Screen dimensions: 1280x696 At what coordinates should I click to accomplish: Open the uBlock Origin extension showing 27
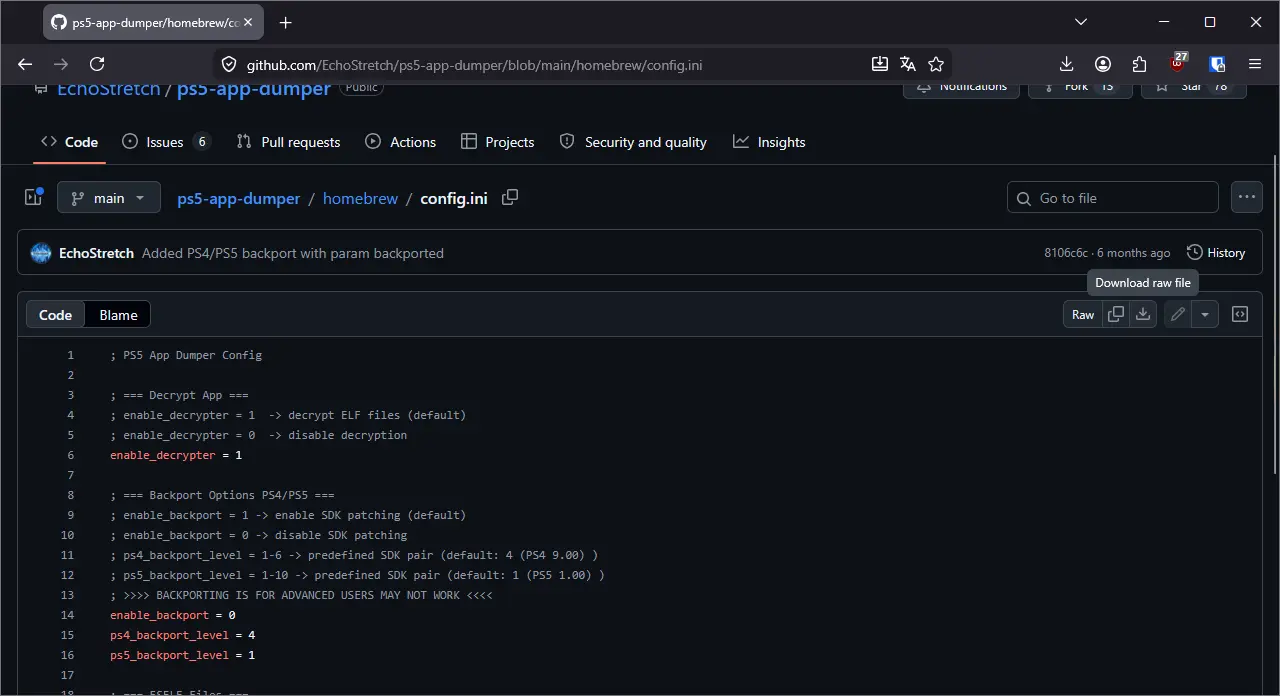click(x=1178, y=64)
